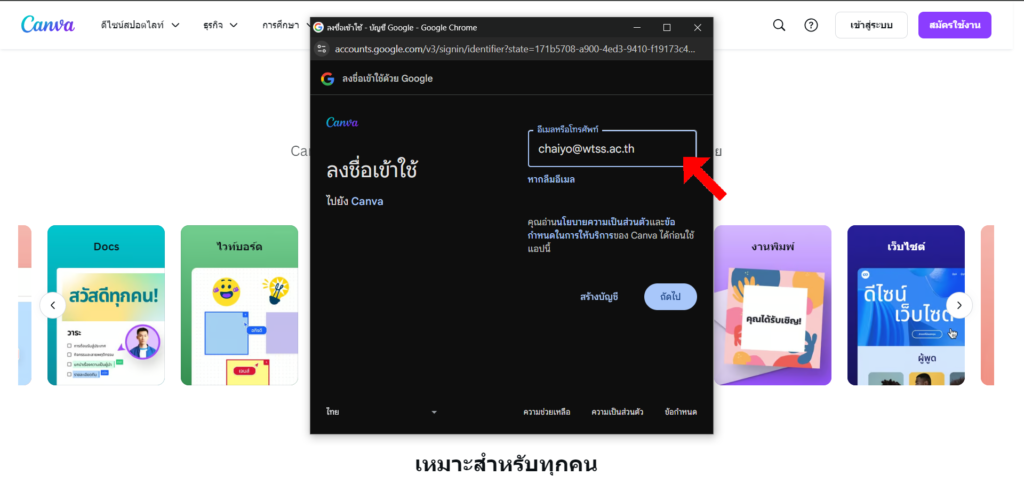Open the การศึกษา navigation menu
This screenshot has height=499, width=1024.
pos(286,25)
